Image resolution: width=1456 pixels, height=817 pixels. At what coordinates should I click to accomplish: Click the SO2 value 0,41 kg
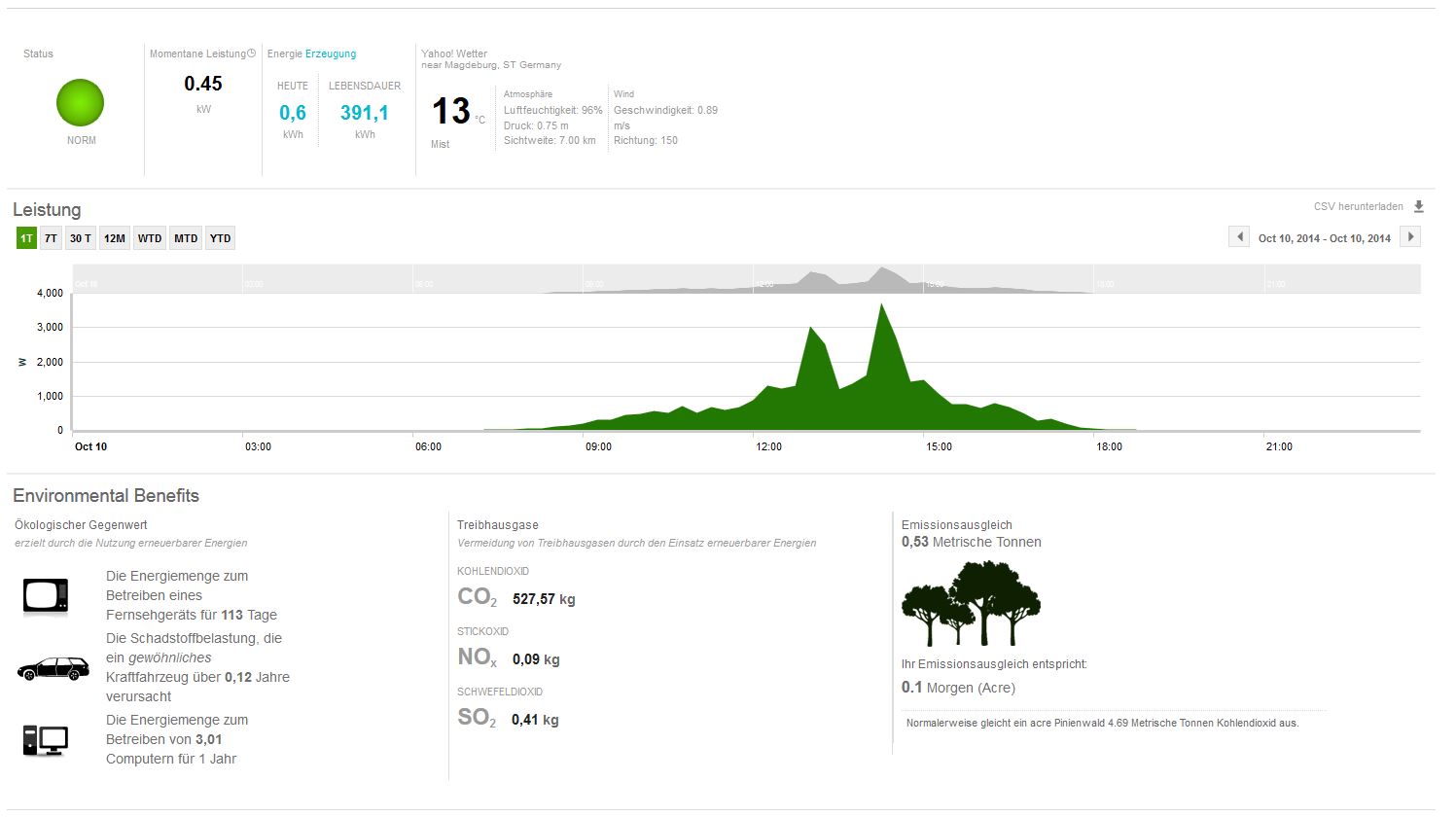pyautogui.click(x=535, y=720)
